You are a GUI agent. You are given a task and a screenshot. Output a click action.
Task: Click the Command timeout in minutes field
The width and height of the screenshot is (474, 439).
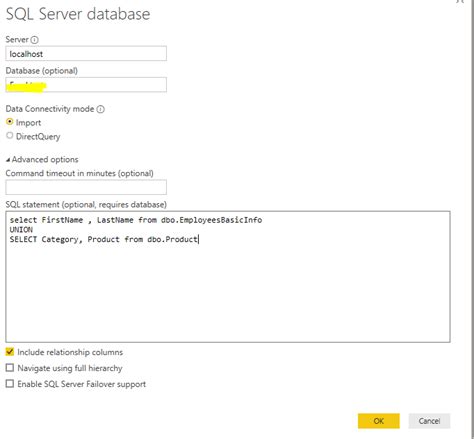86,187
